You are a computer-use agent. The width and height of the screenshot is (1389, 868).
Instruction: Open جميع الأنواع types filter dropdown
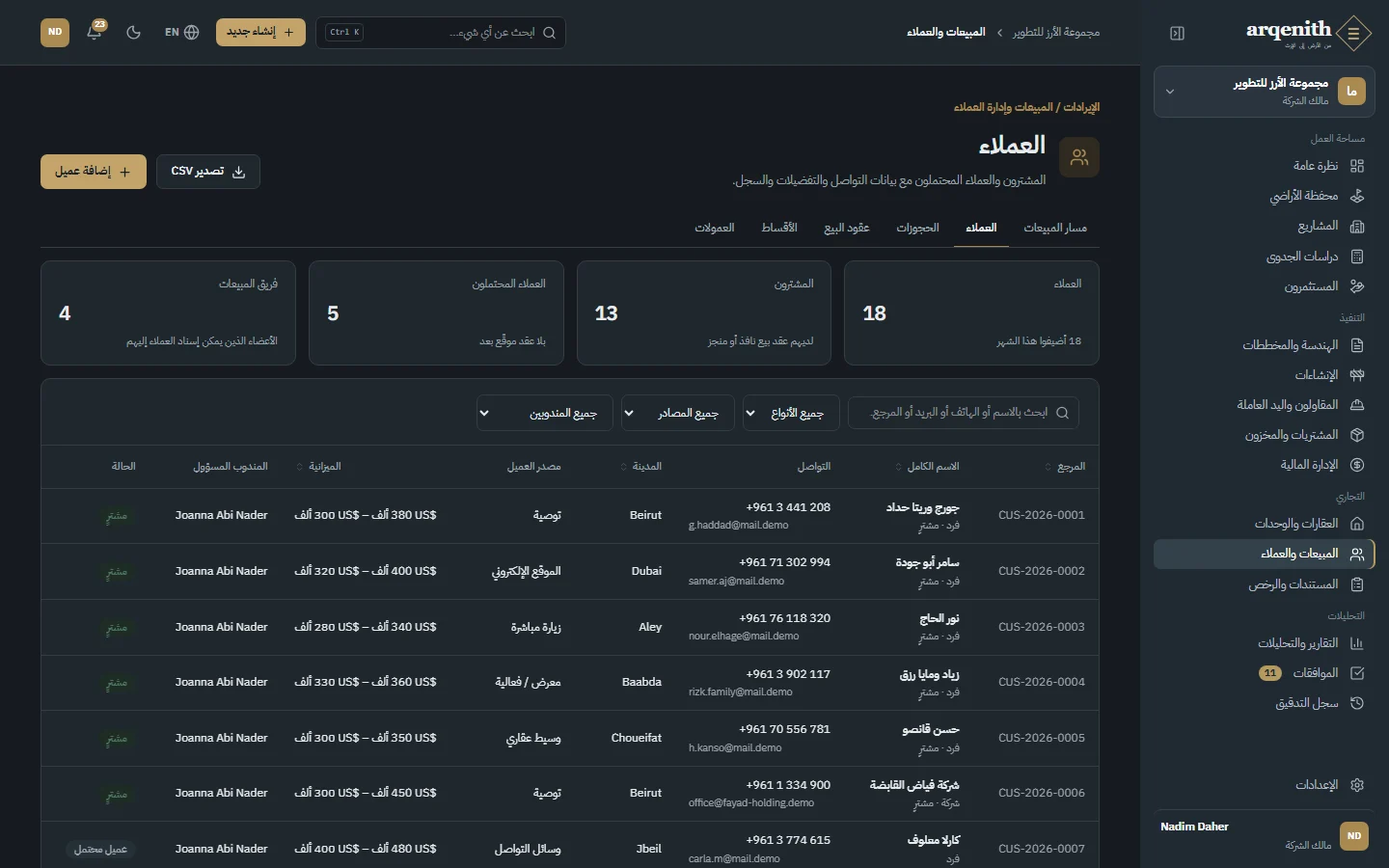pos(791,413)
